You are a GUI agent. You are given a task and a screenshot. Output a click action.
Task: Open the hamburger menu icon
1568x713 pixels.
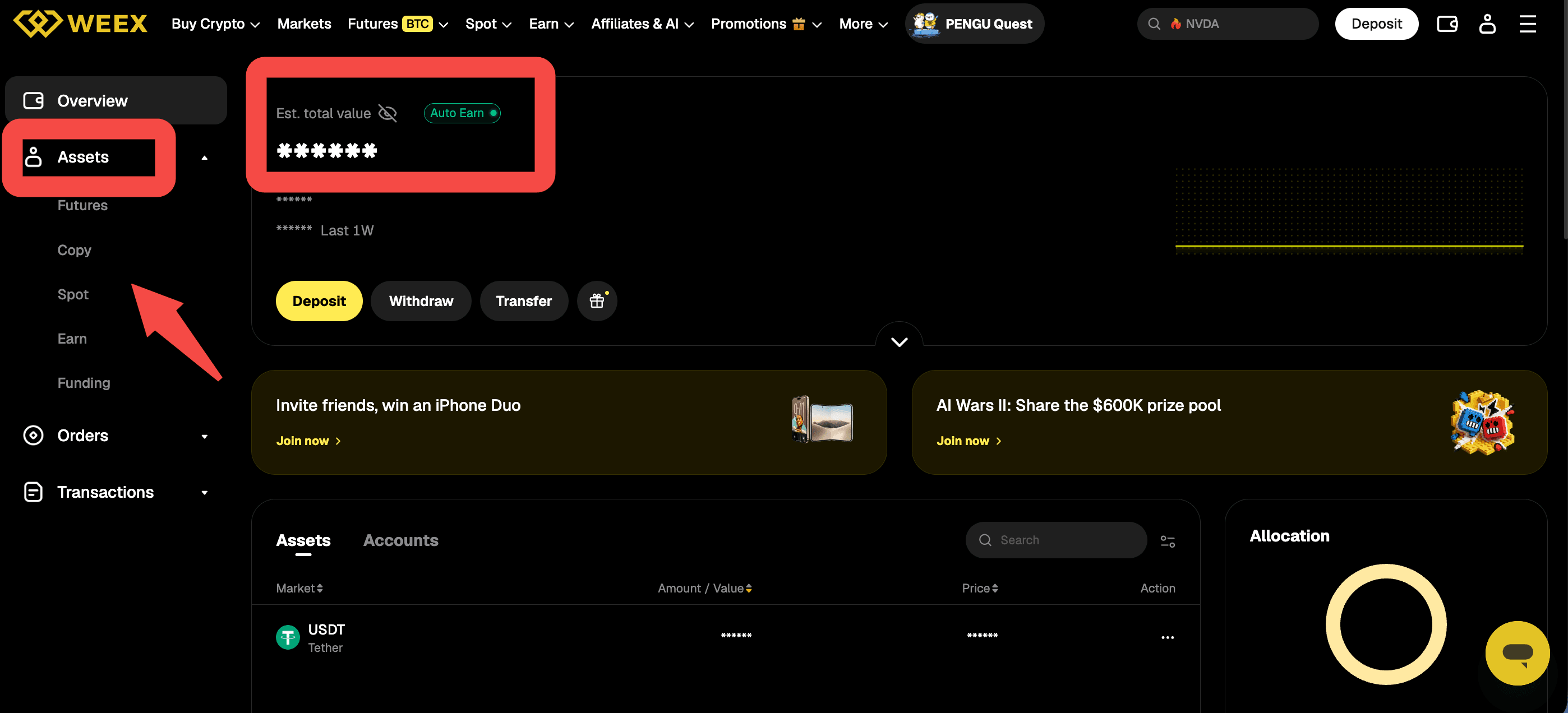1528,24
